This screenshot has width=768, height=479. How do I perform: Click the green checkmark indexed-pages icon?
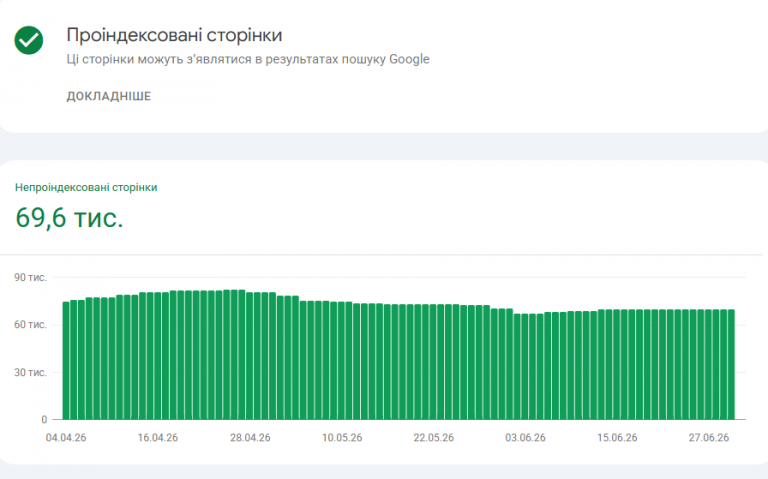tap(28, 40)
